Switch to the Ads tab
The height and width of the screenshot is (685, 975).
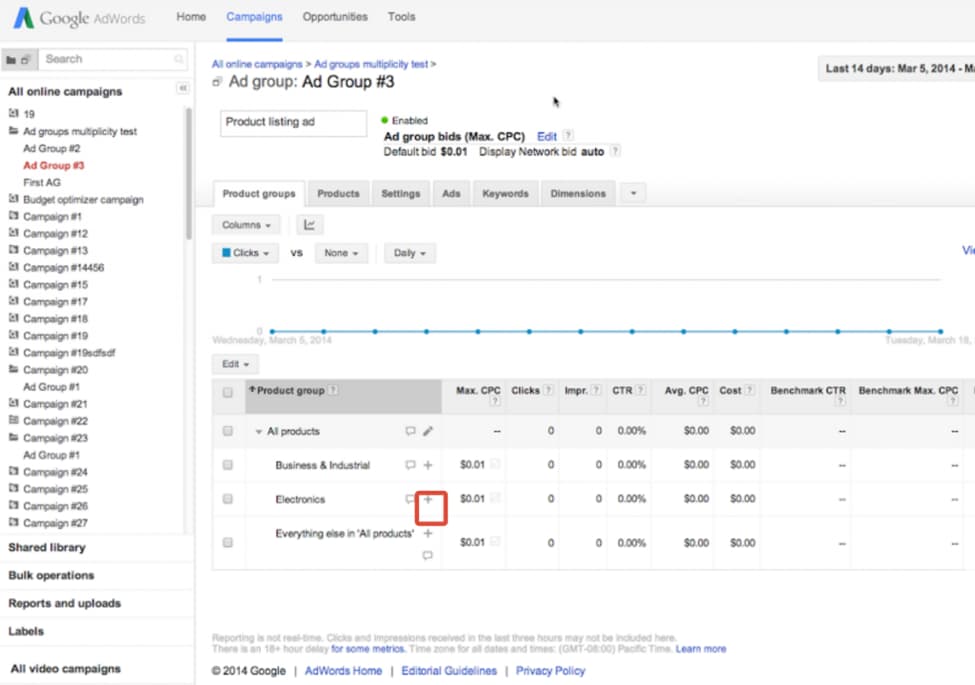451,194
